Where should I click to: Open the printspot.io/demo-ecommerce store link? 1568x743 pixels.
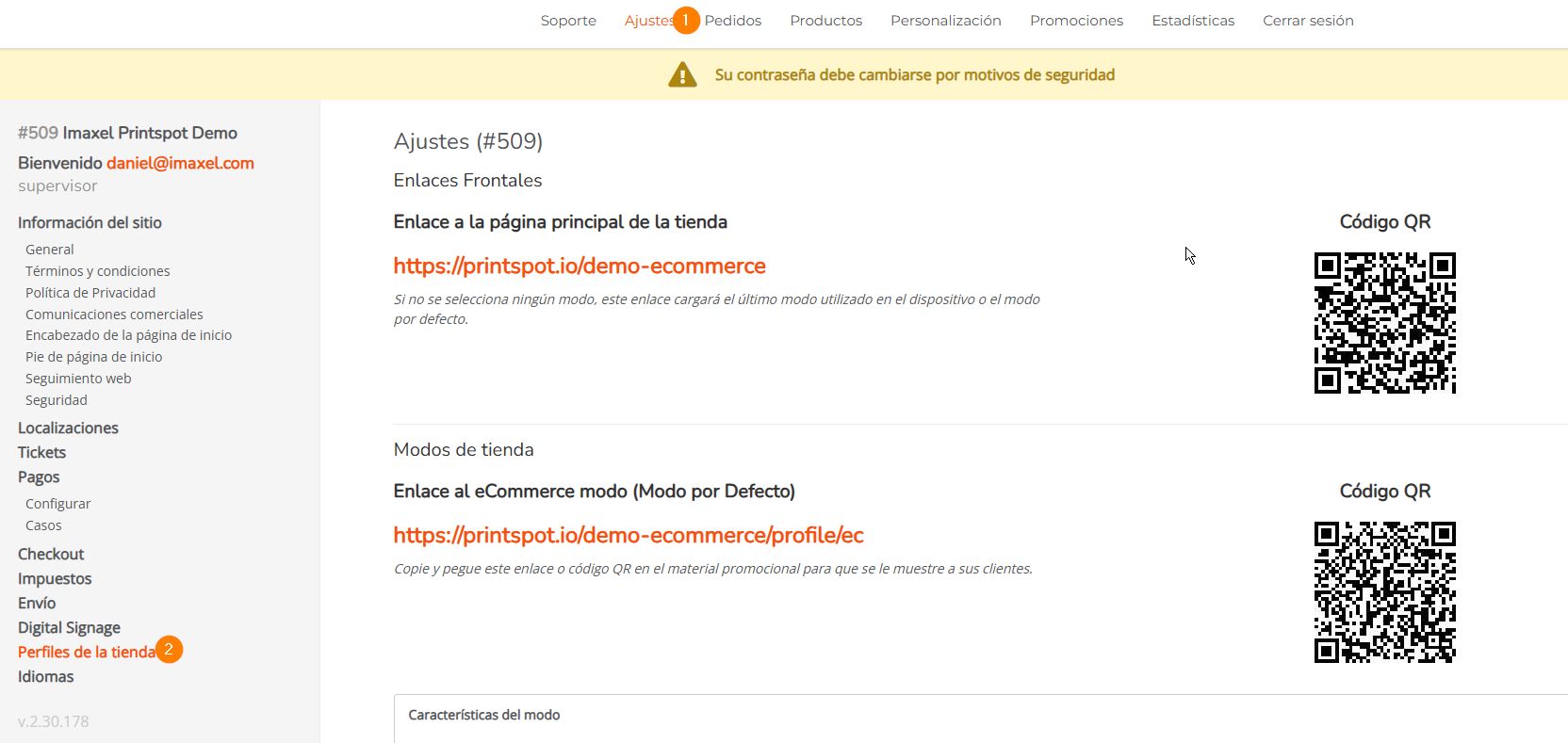579,267
